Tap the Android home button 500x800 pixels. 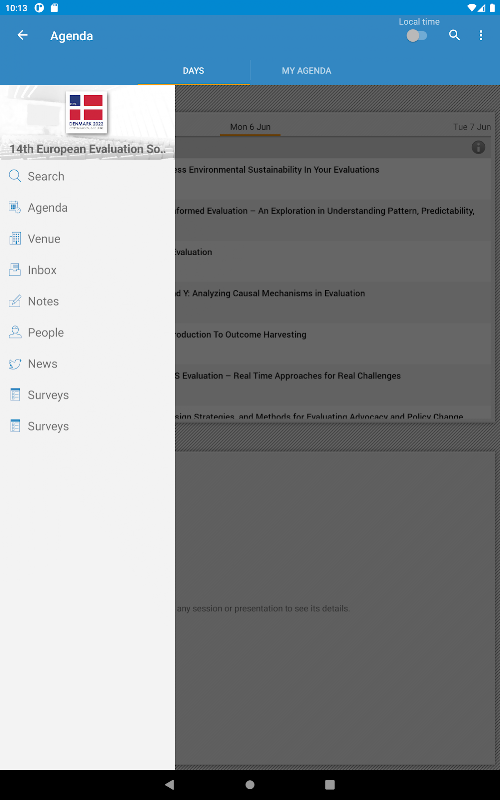pos(250,784)
